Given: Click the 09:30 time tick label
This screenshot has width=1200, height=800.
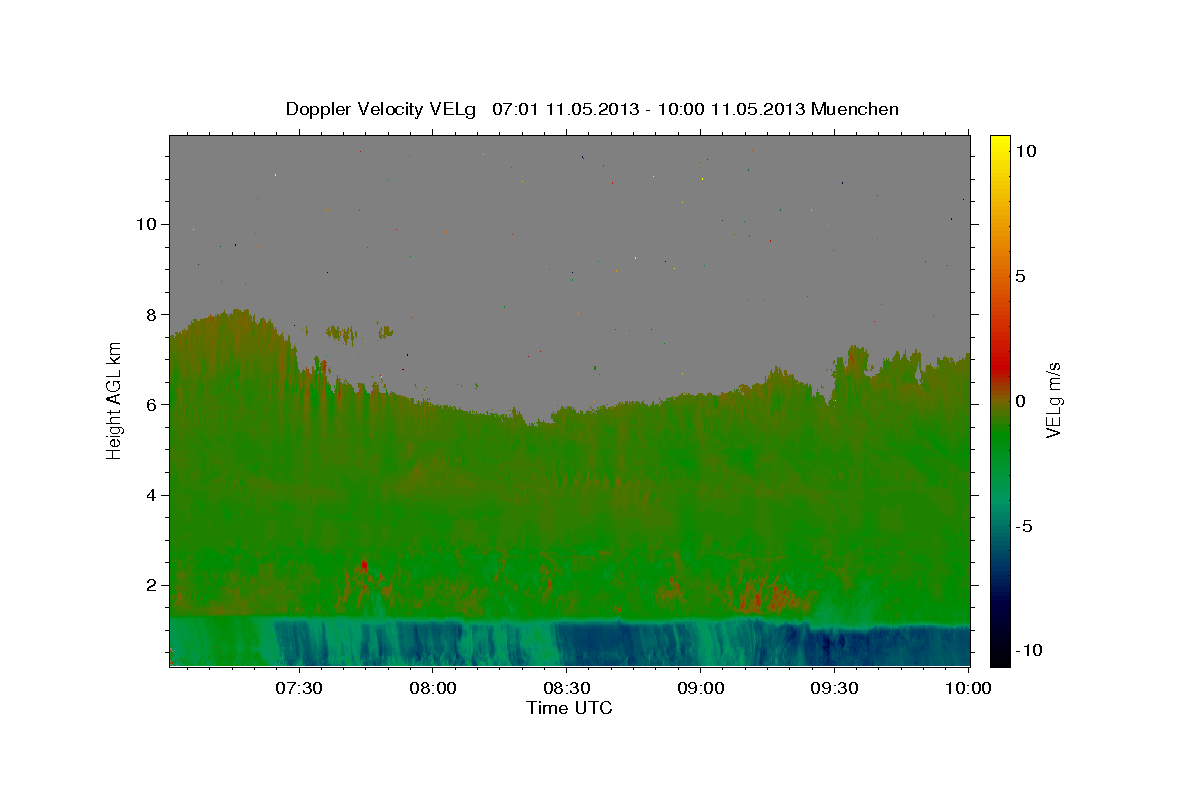Looking at the screenshot, I should tap(835, 688).
